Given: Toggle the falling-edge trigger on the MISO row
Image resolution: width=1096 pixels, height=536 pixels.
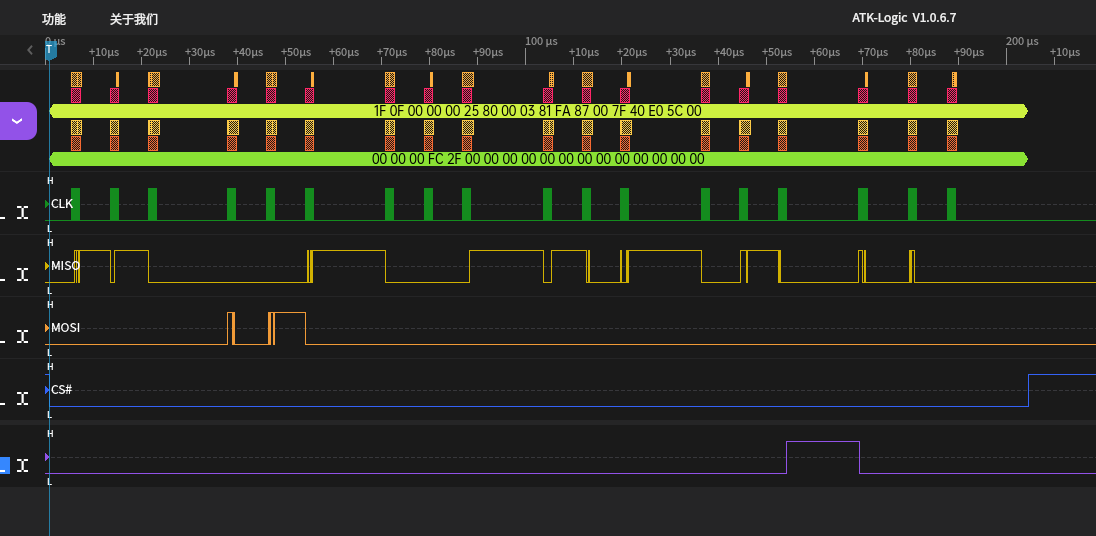Looking at the screenshot, I should coord(2,276).
